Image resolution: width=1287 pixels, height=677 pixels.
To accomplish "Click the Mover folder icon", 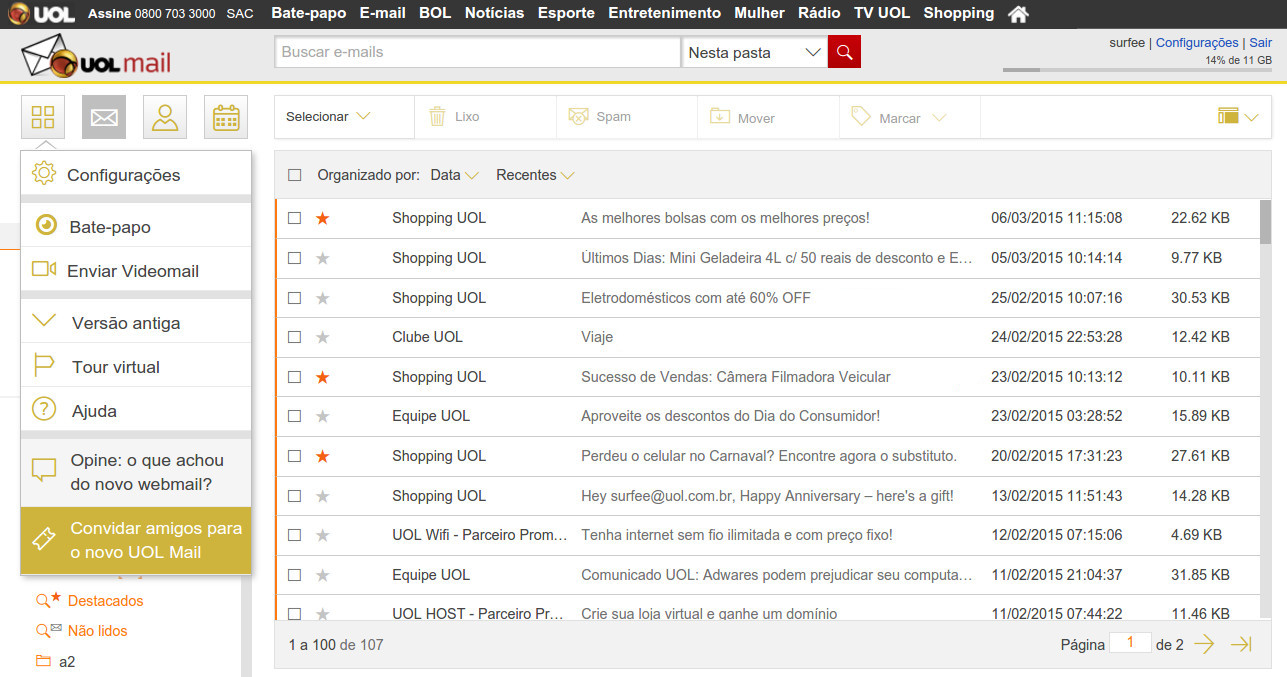I will [x=720, y=117].
